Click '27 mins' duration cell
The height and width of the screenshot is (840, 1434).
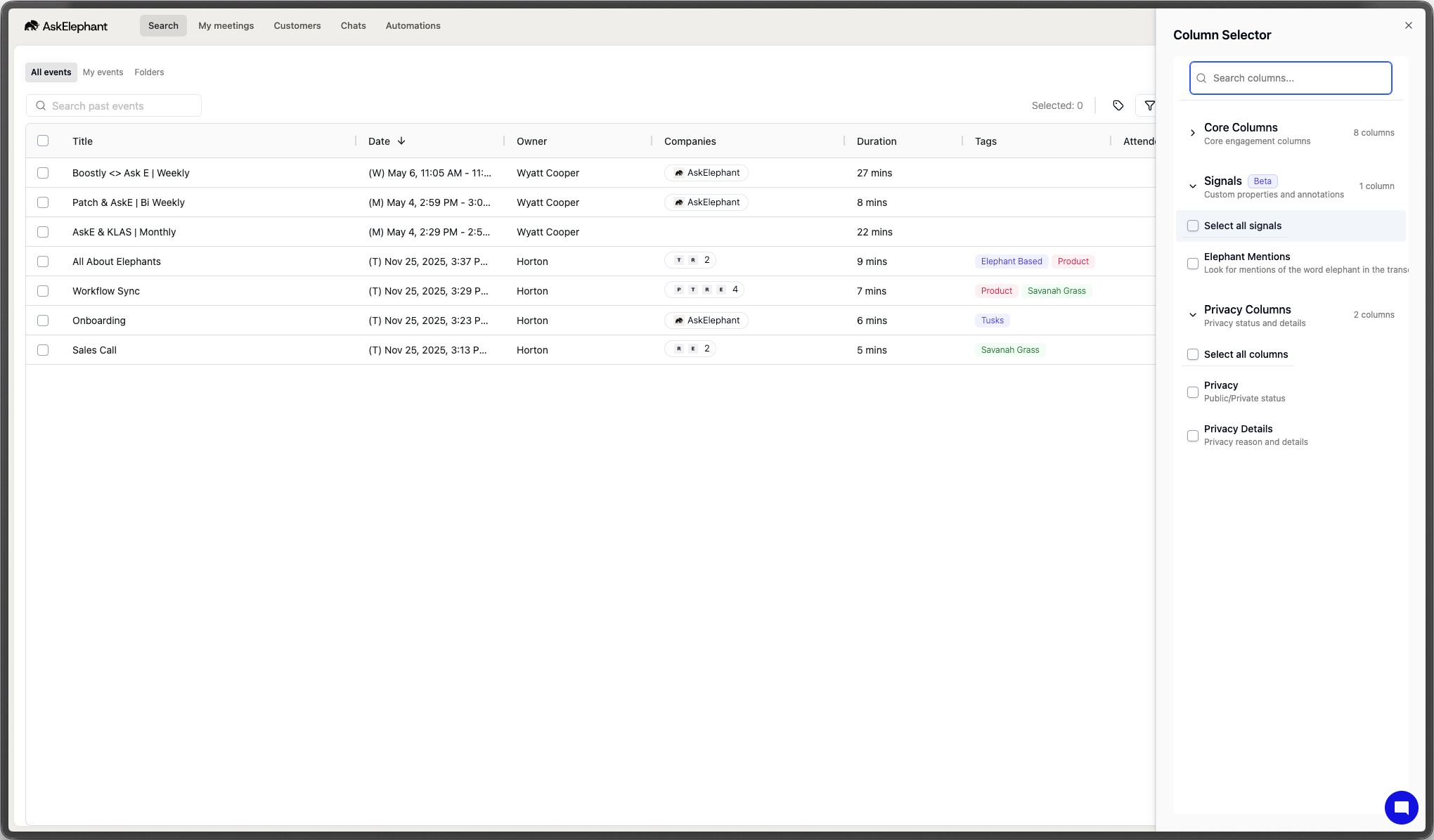click(x=874, y=173)
